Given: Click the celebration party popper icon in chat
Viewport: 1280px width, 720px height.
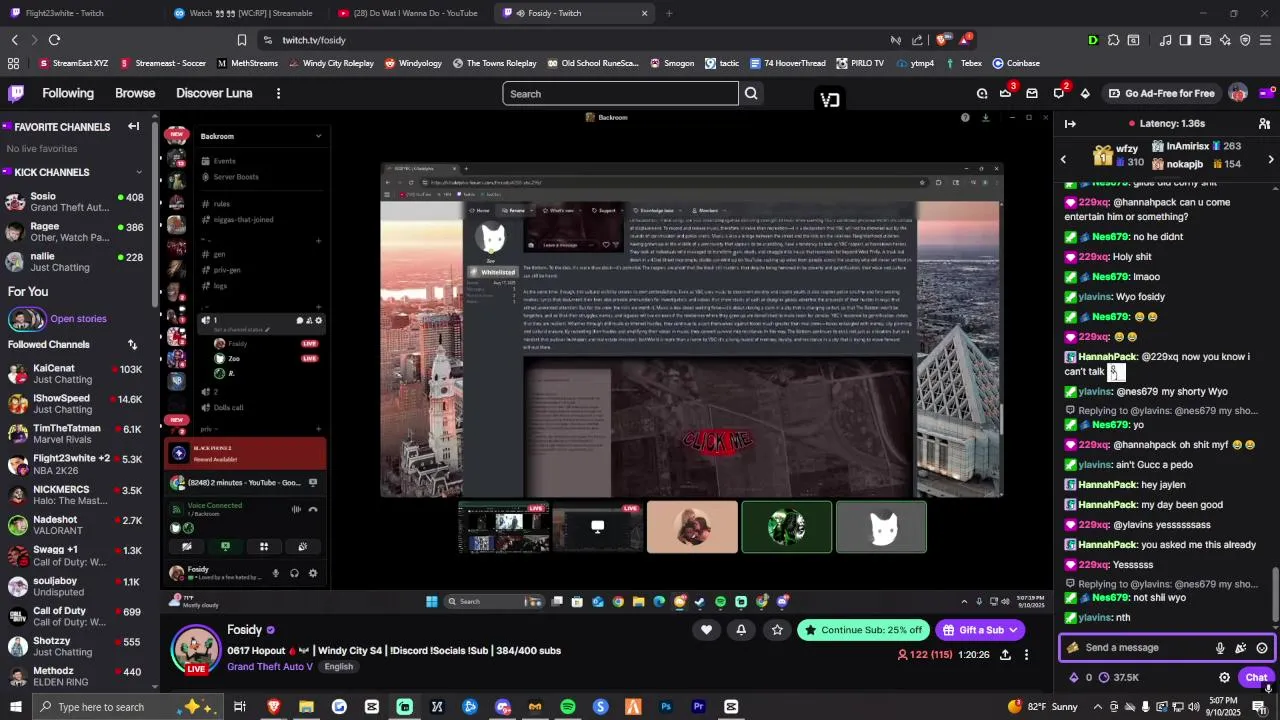Looking at the screenshot, I should pyautogui.click(x=1241, y=648).
